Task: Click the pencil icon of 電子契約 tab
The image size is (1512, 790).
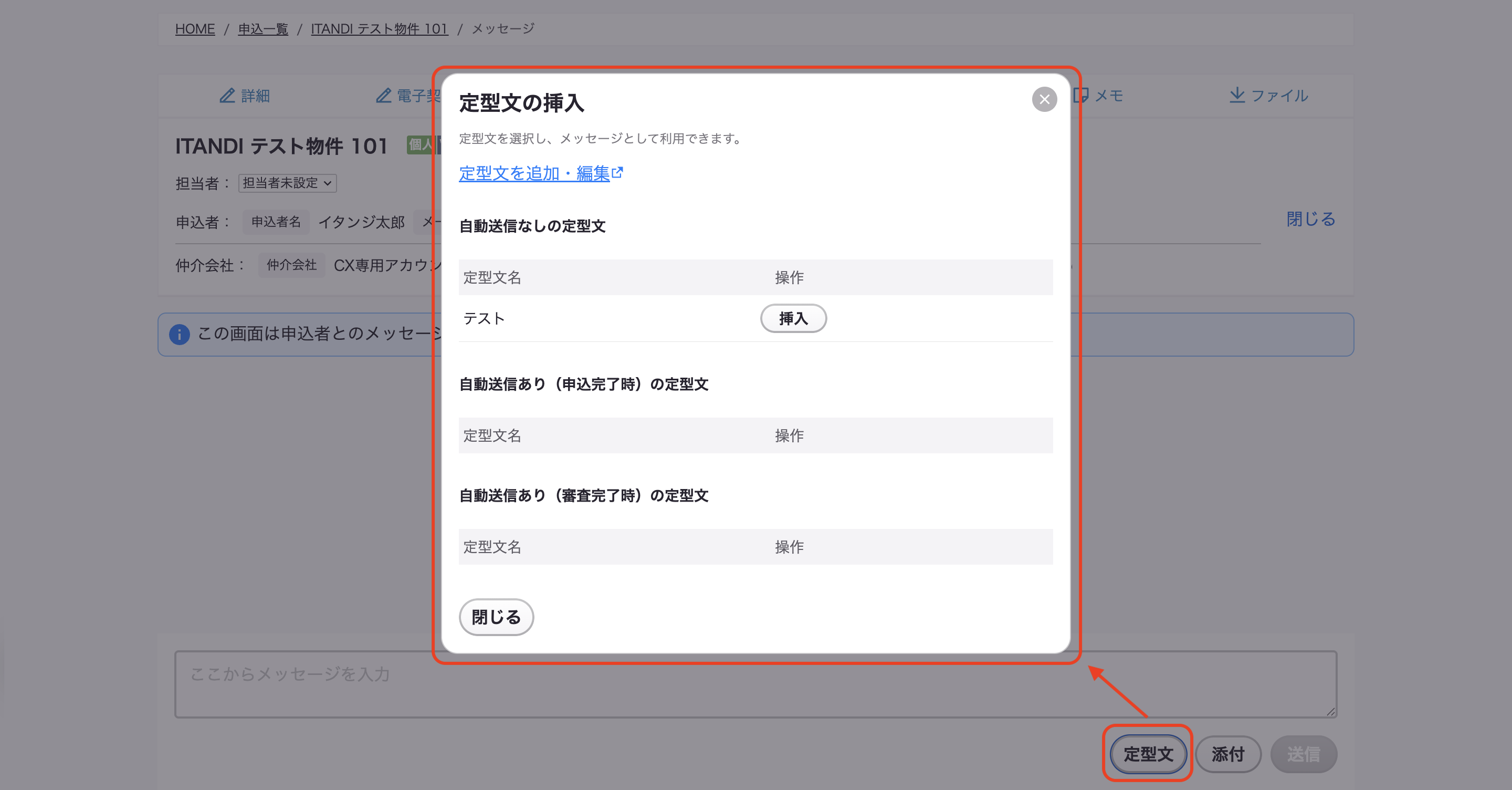Action: point(383,96)
